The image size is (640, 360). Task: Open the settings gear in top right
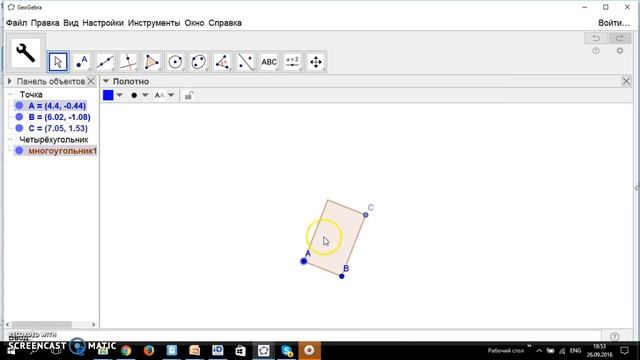[x=620, y=51]
